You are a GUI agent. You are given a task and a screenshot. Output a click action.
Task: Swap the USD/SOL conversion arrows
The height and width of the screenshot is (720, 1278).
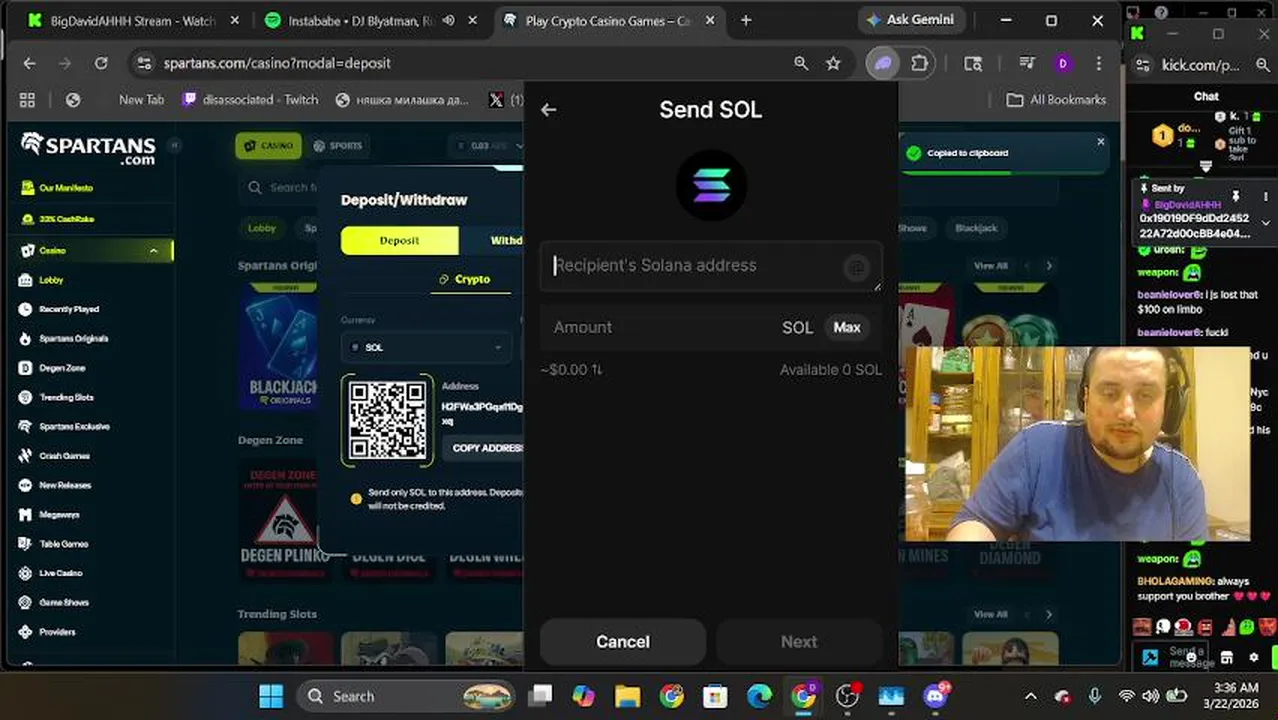[x=597, y=370]
